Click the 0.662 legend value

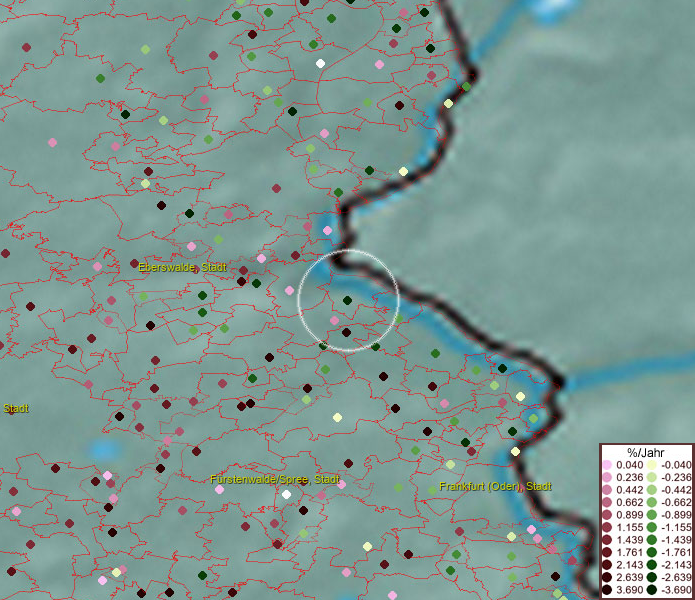coord(629,503)
